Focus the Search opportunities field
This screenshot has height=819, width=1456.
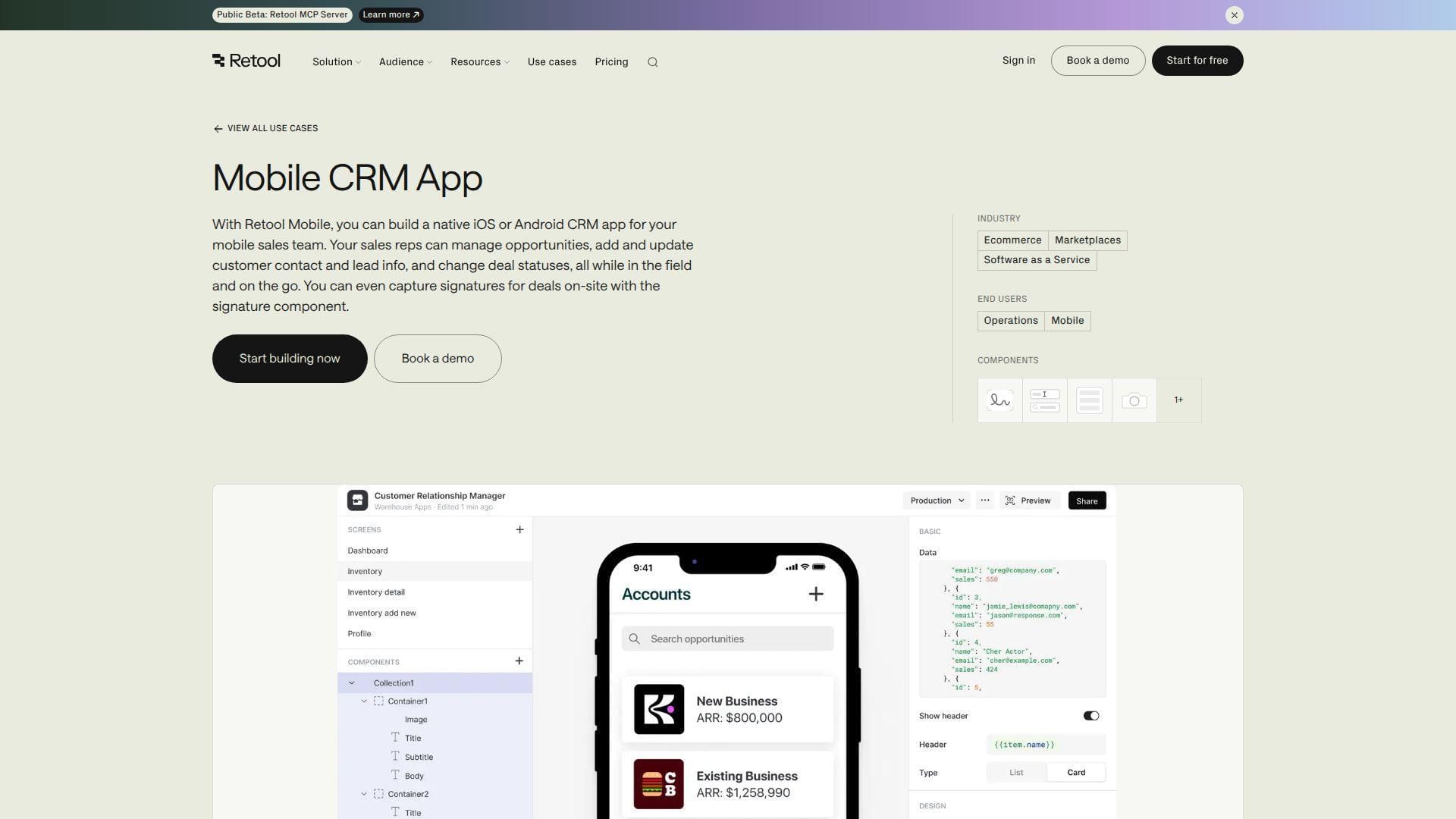(727, 639)
